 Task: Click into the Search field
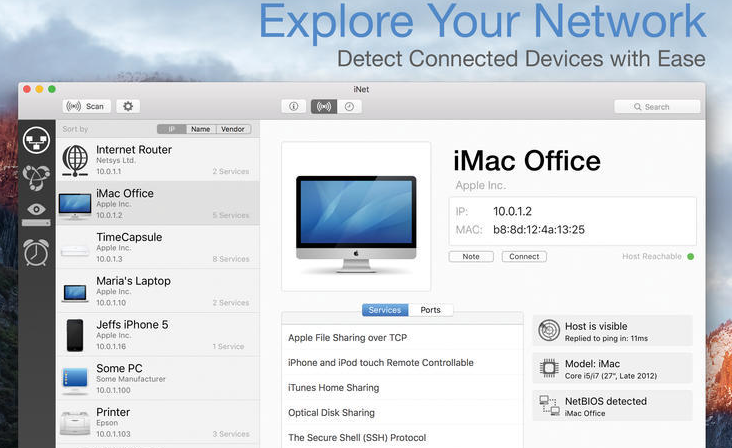657,106
